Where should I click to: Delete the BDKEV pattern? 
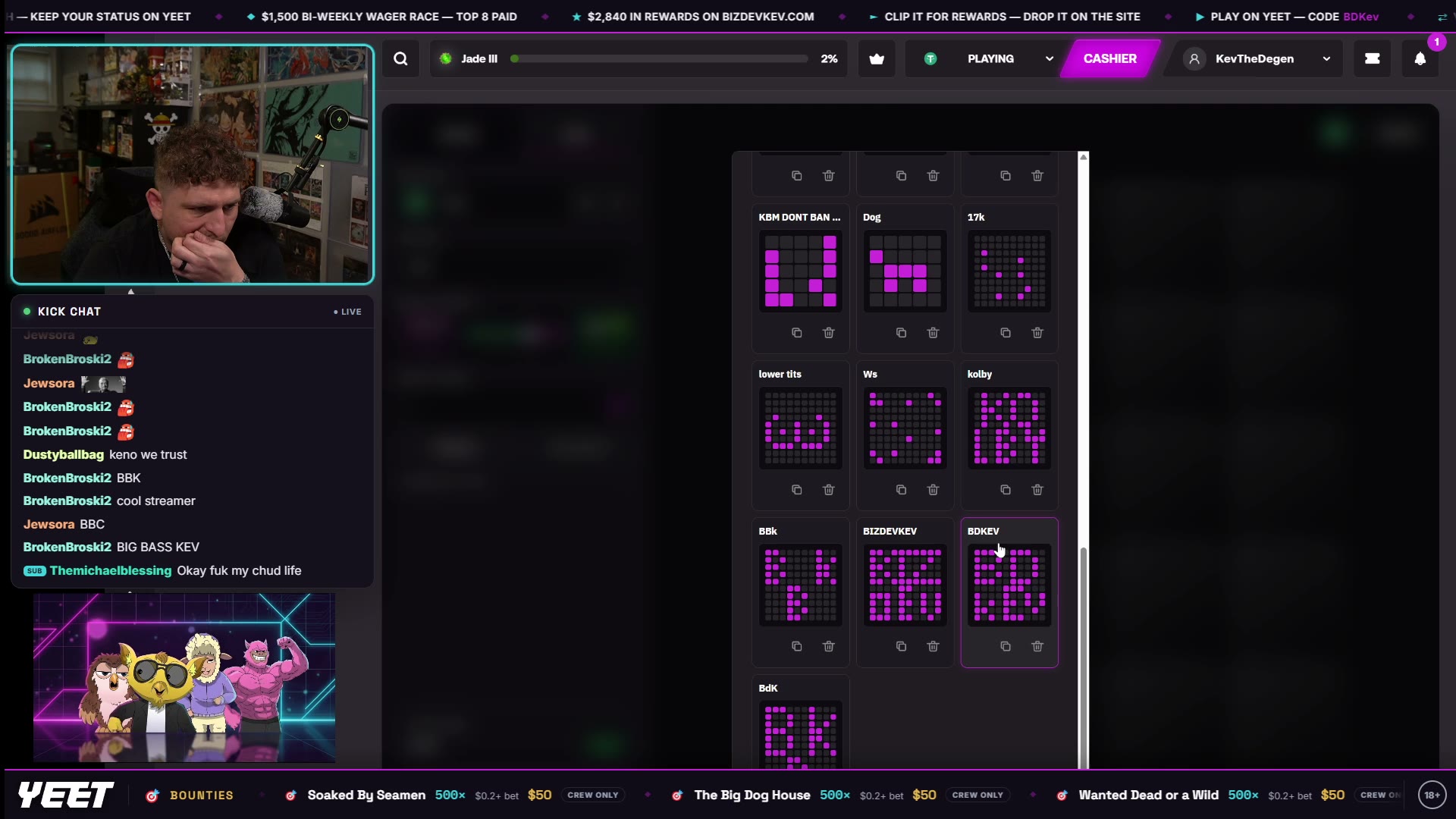[x=1038, y=647]
